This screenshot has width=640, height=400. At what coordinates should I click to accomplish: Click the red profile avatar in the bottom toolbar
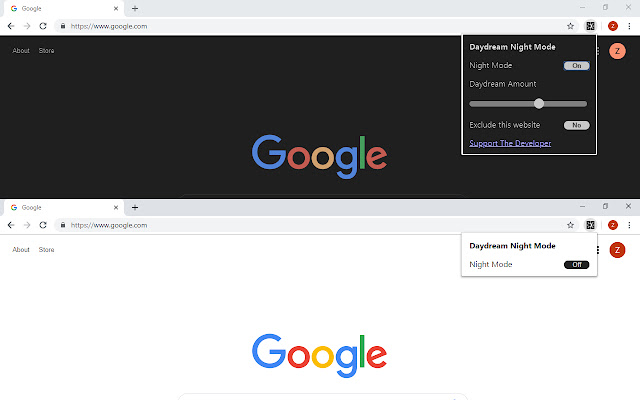coord(613,225)
